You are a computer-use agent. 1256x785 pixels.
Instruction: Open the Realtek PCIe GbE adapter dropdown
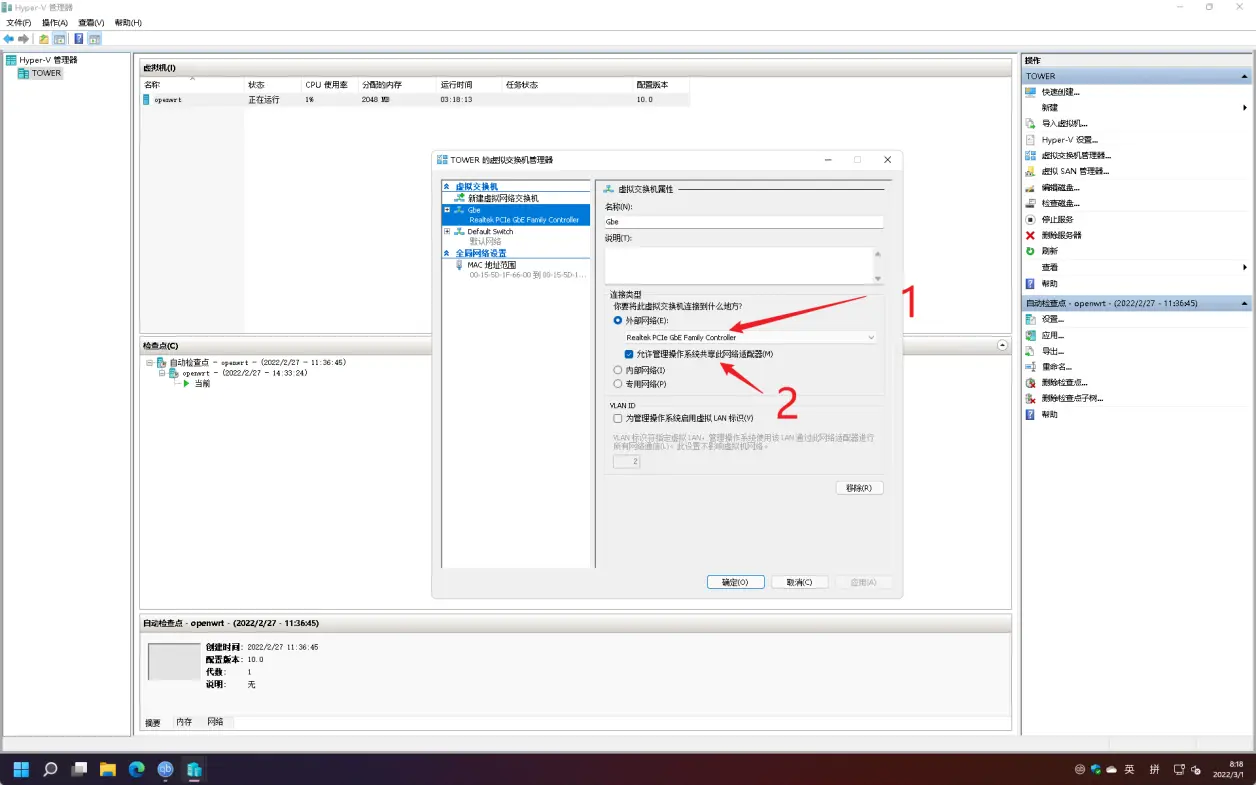coord(749,338)
